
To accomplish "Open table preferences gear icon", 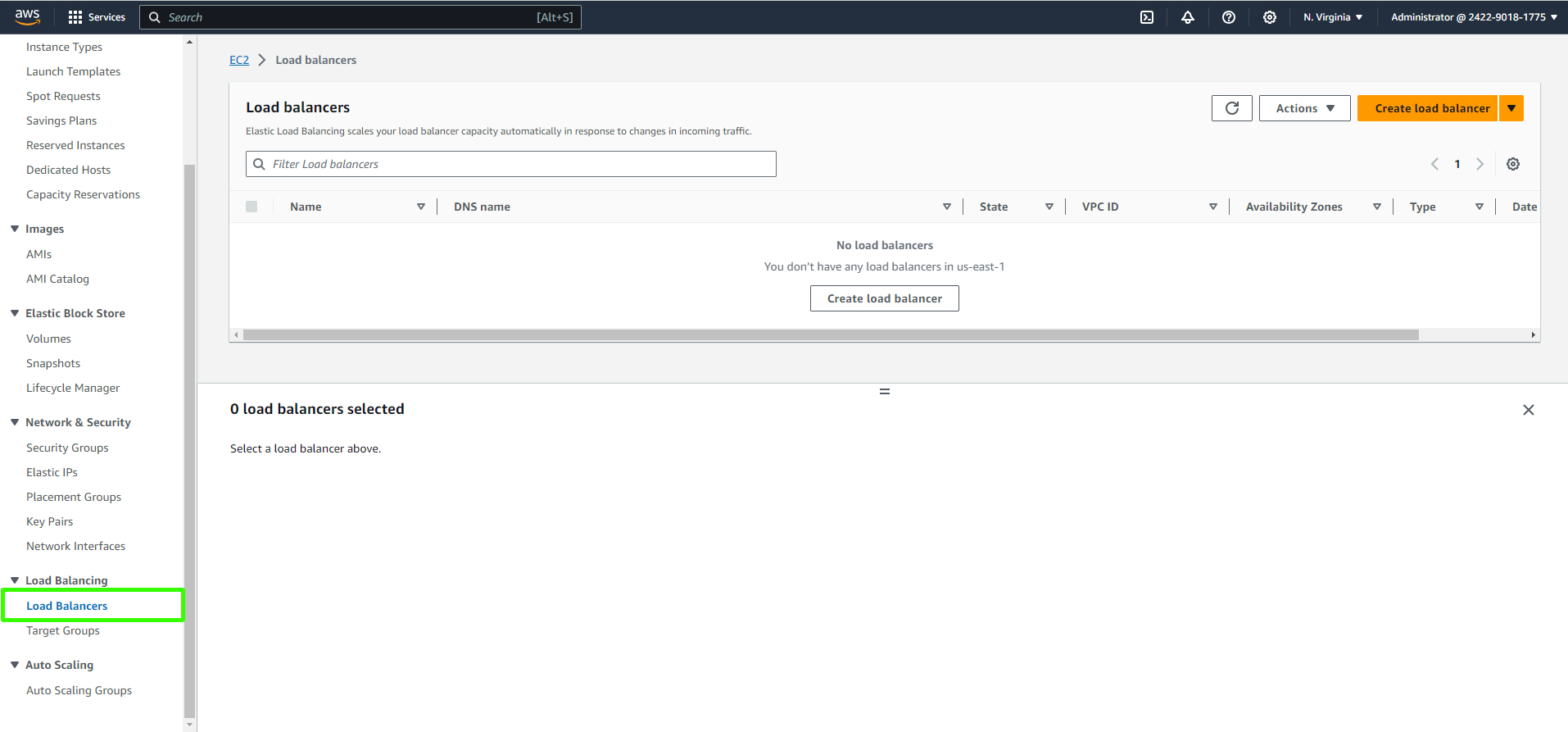I will click(x=1513, y=164).
